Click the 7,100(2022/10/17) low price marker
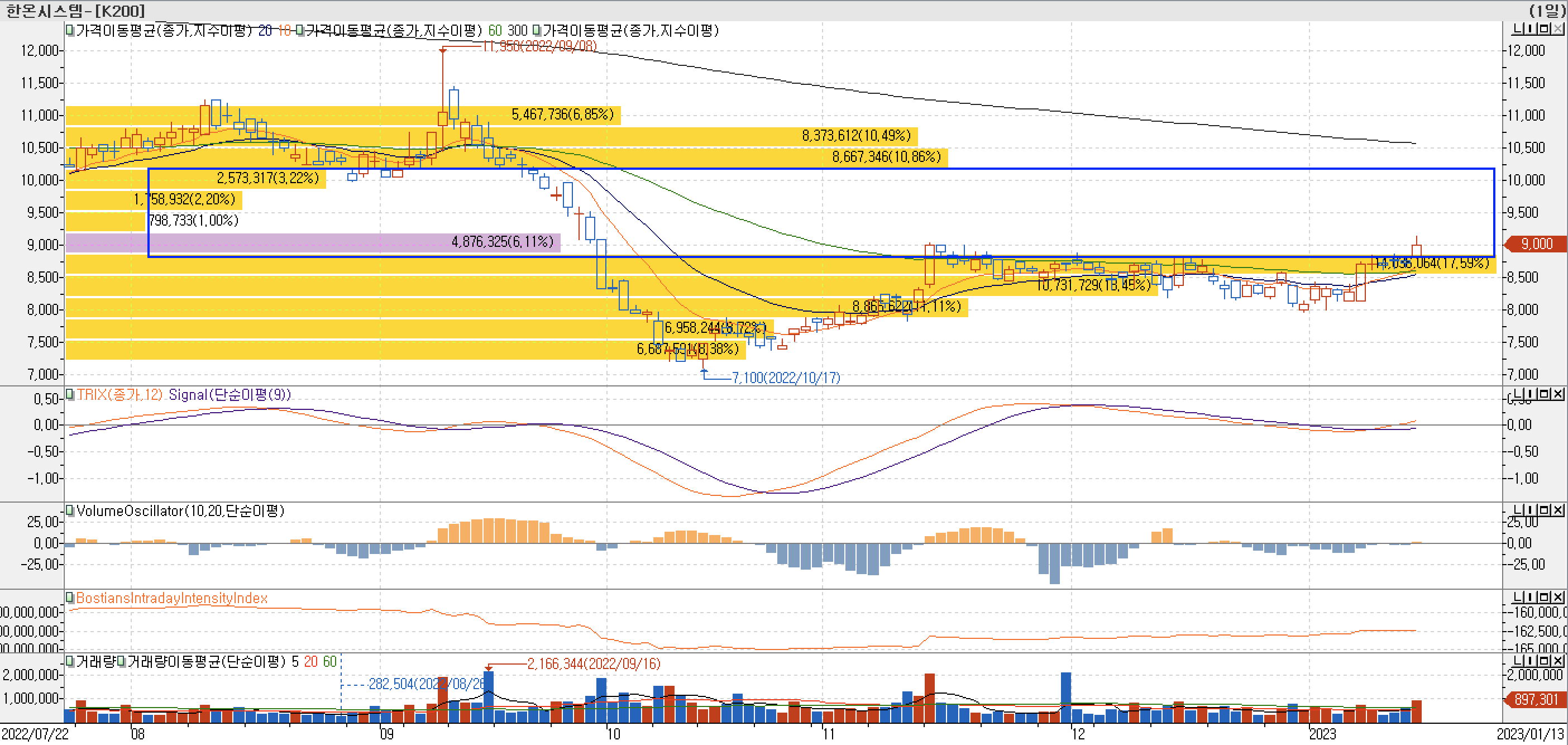1568x745 pixels. [x=785, y=378]
